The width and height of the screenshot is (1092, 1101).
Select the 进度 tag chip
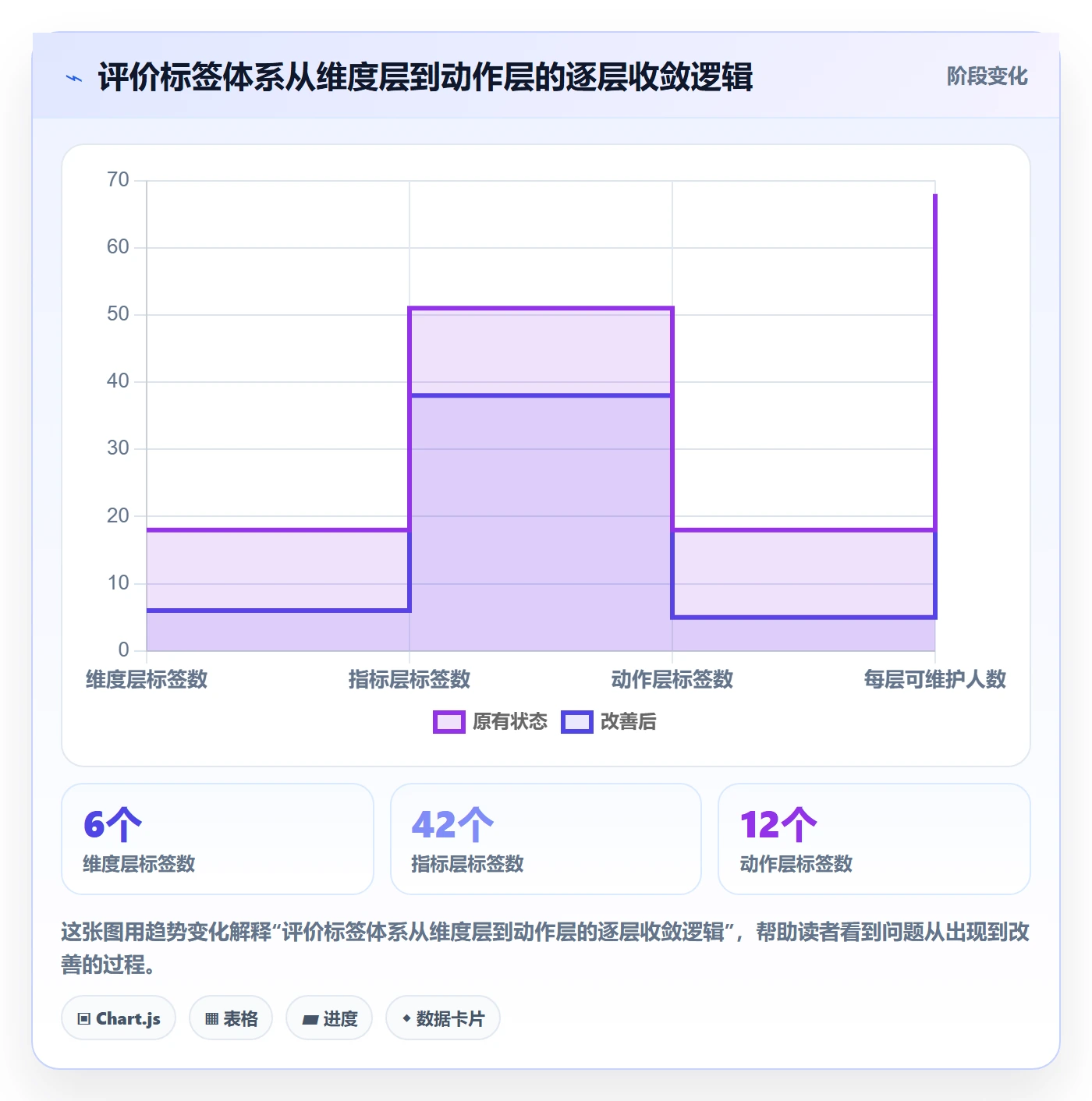click(329, 1018)
